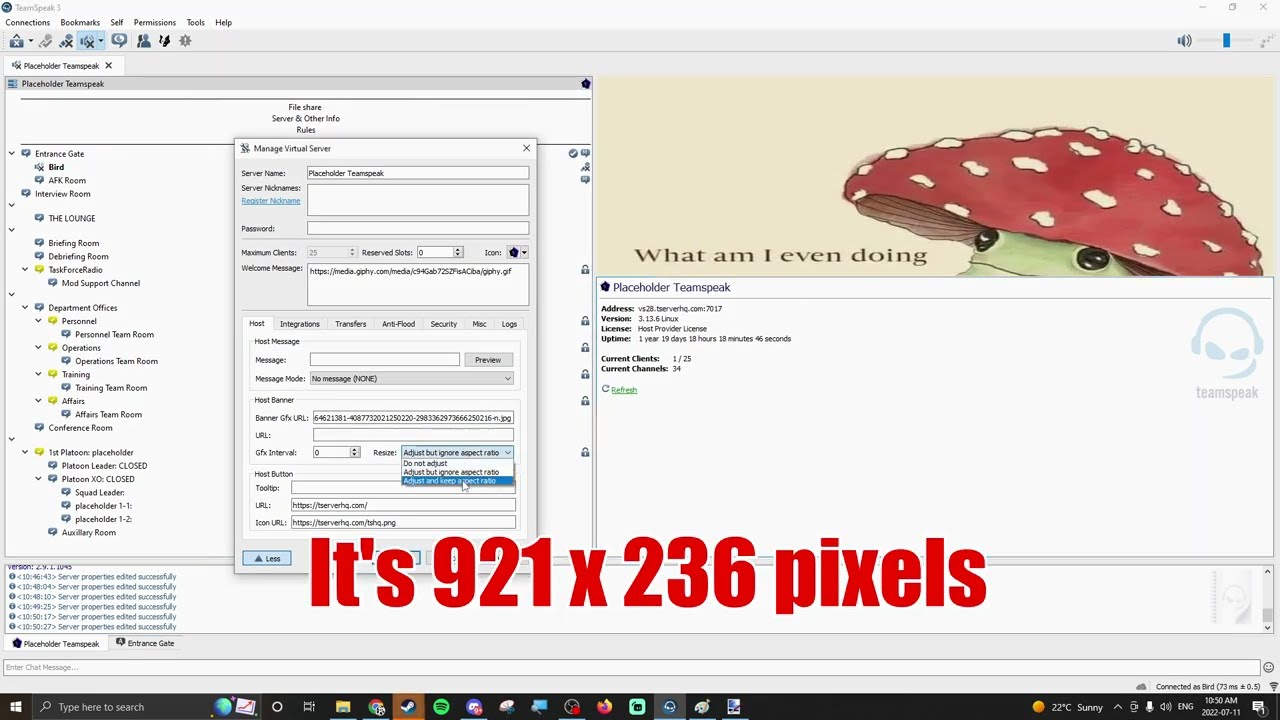The height and width of the screenshot is (720, 1280).
Task: Open the Message Mode dropdown
Action: [x=411, y=379]
